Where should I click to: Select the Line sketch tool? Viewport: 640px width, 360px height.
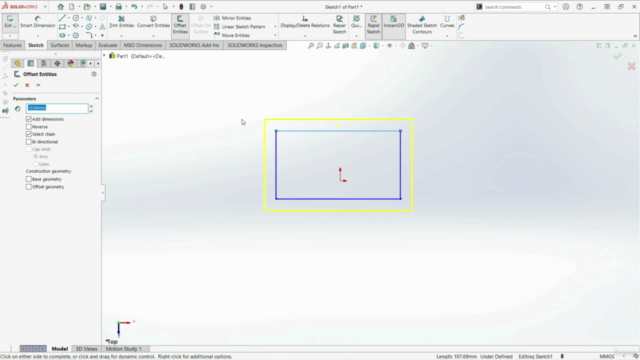(62, 18)
